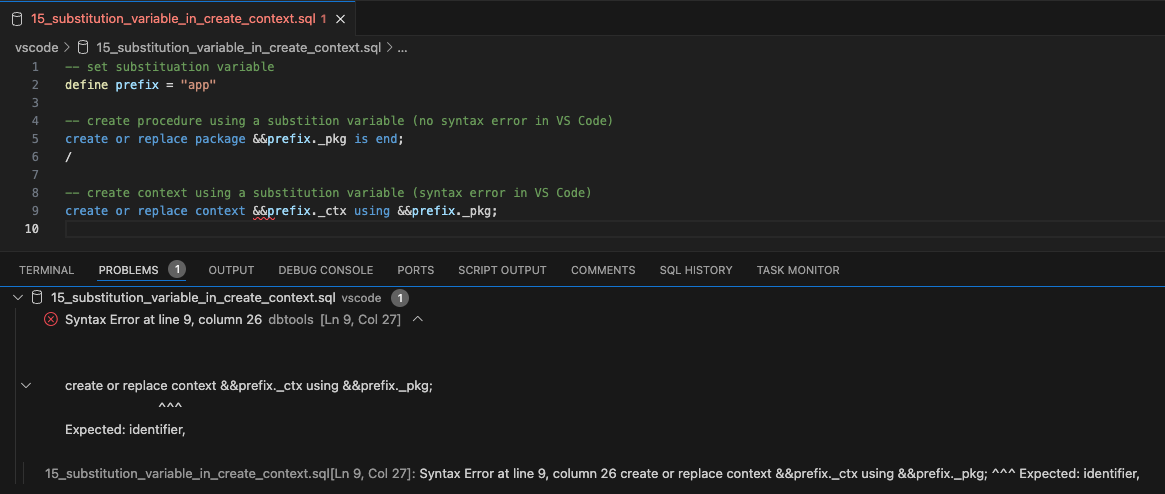1165x494 pixels.
Task: Click the squiggly-underlined && on line 9
Action: click(x=263, y=211)
